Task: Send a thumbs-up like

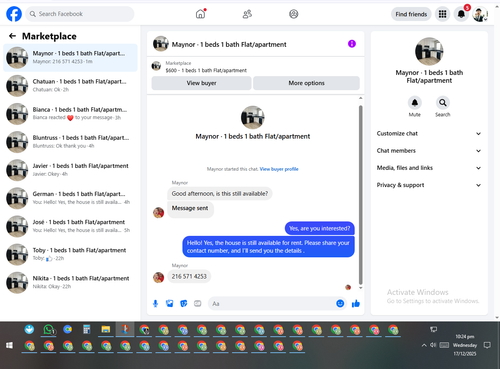Action: coord(356,303)
